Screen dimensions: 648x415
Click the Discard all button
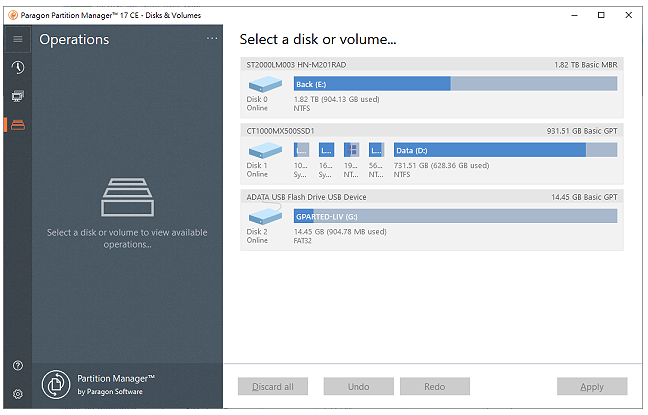click(273, 386)
